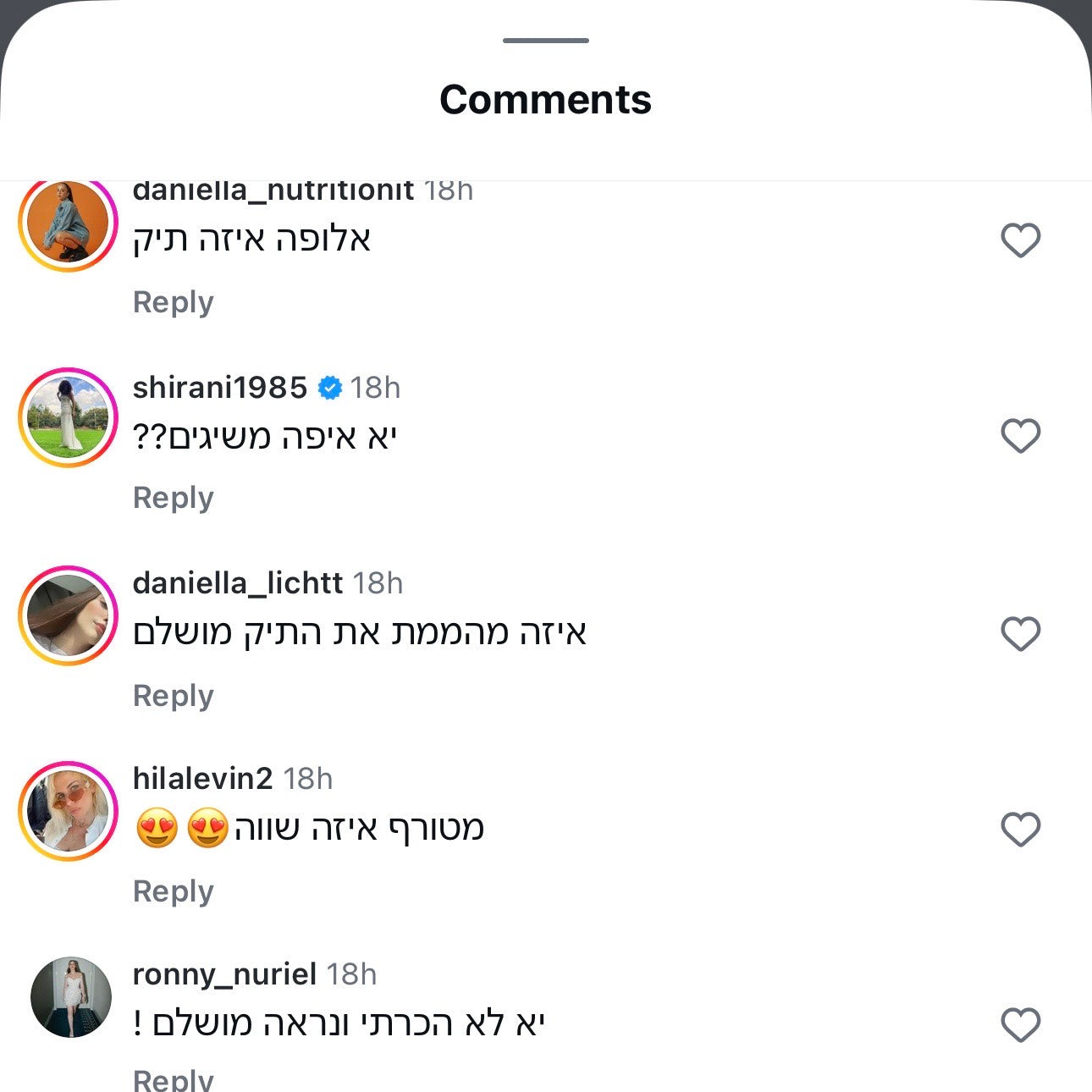1092x1092 pixels.
Task: Reply to ronny_nuriel's comment
Action: [173, 1078]
